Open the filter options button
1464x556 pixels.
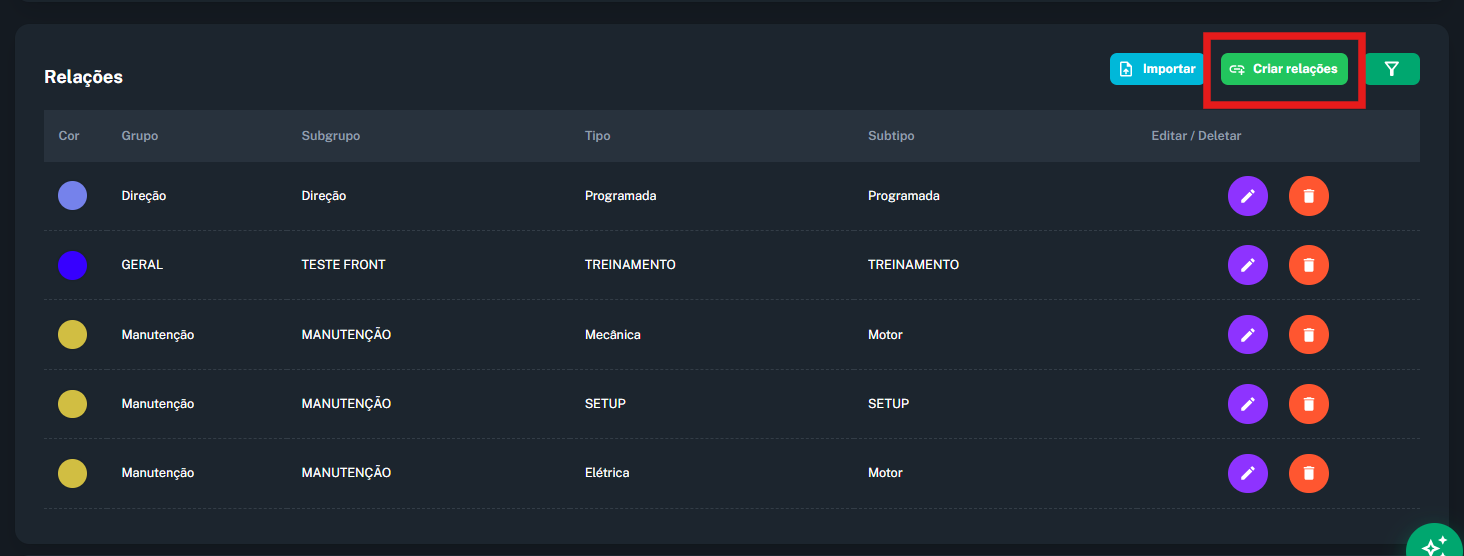[x=1391, y=69]
